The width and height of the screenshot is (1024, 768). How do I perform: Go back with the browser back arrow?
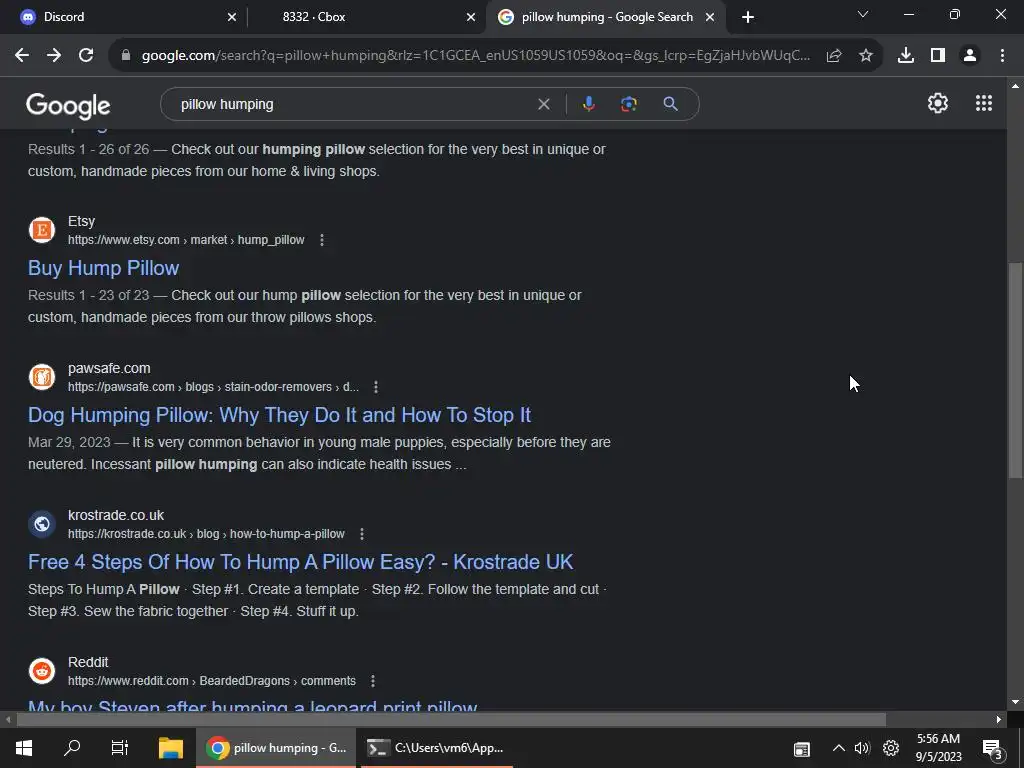point(22,56)
